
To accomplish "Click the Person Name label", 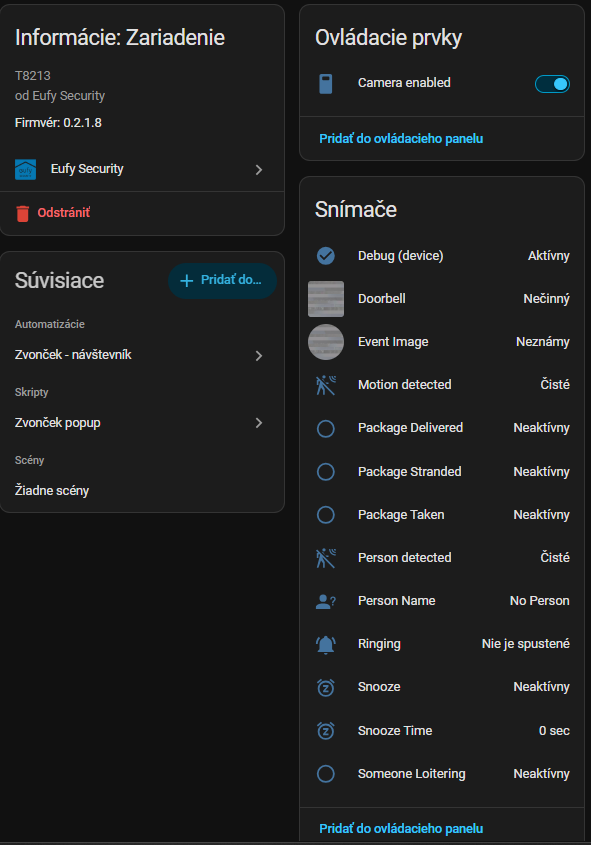I will point(397,601).
